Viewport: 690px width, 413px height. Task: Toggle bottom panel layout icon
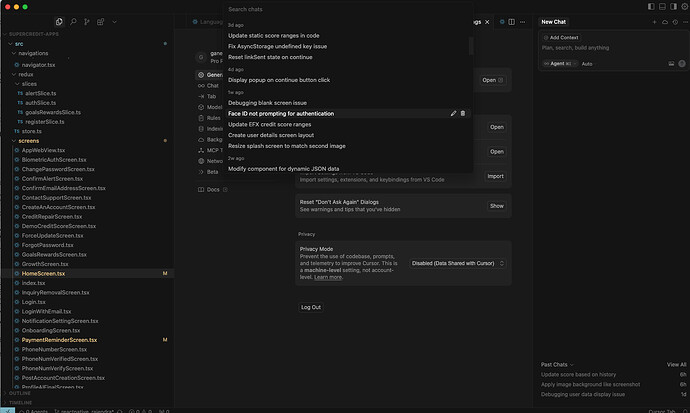click(662, 7)
